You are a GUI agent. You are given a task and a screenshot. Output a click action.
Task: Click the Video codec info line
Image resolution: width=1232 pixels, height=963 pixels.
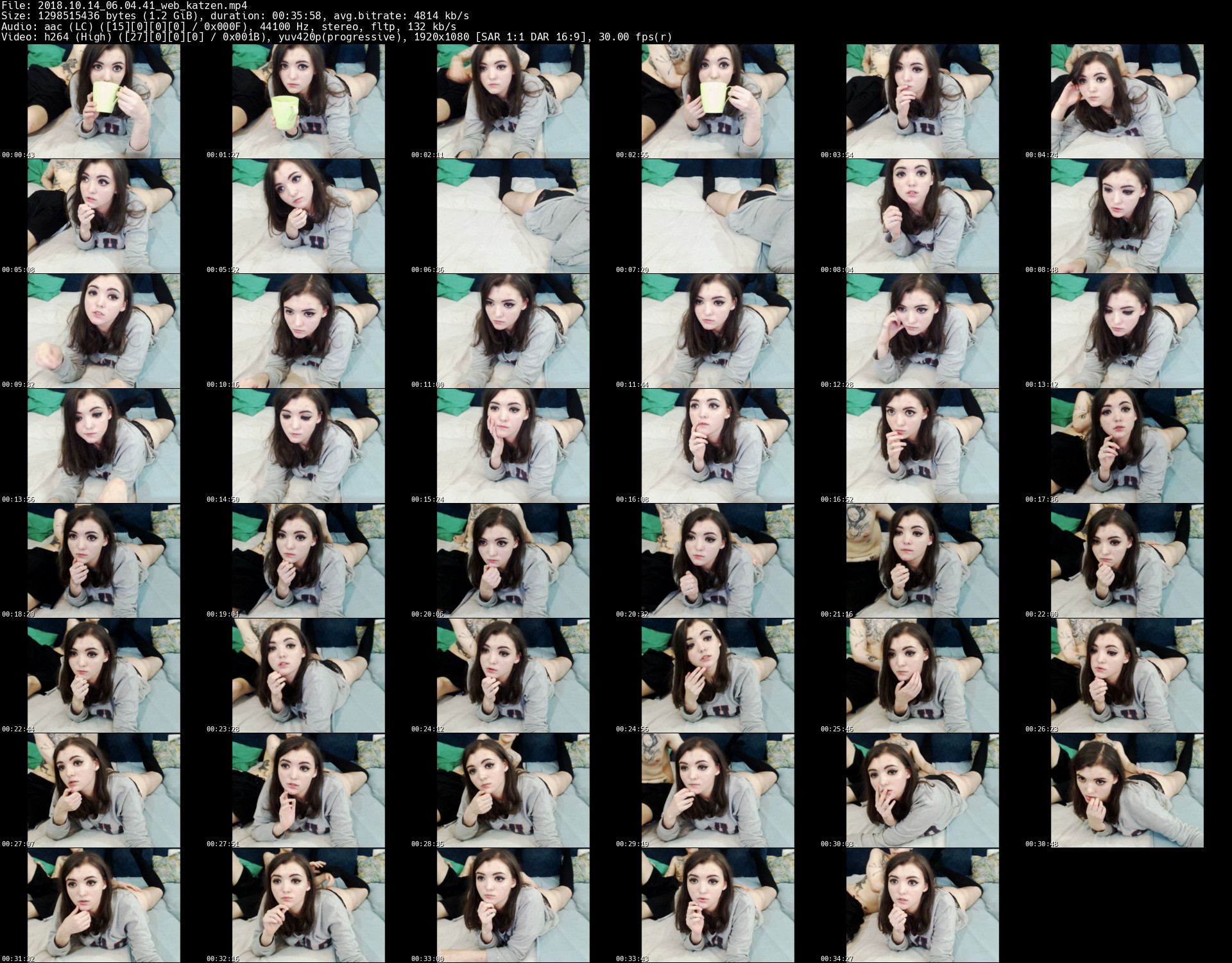coord(336,37)
